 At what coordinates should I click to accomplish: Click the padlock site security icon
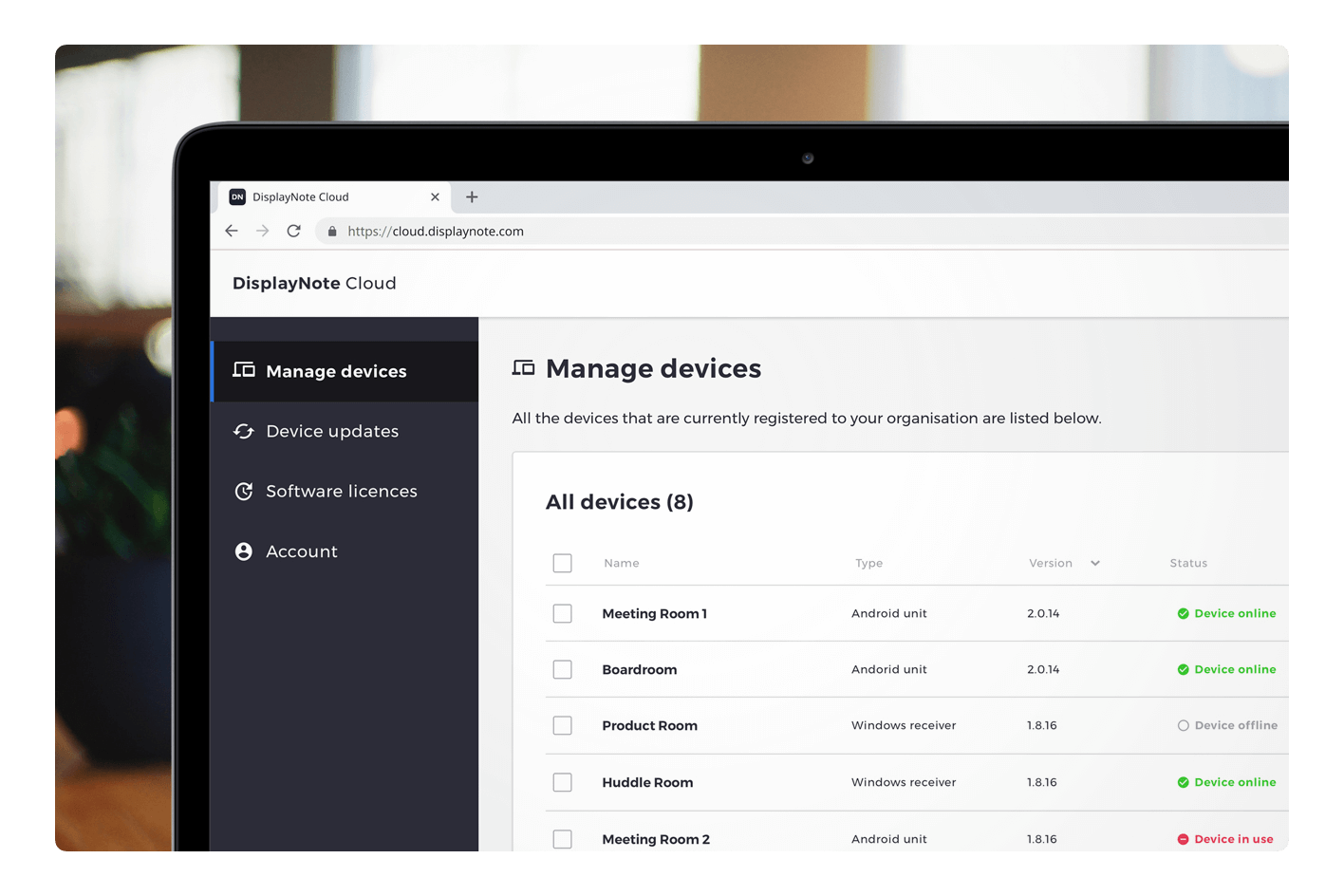pos(332,231)
